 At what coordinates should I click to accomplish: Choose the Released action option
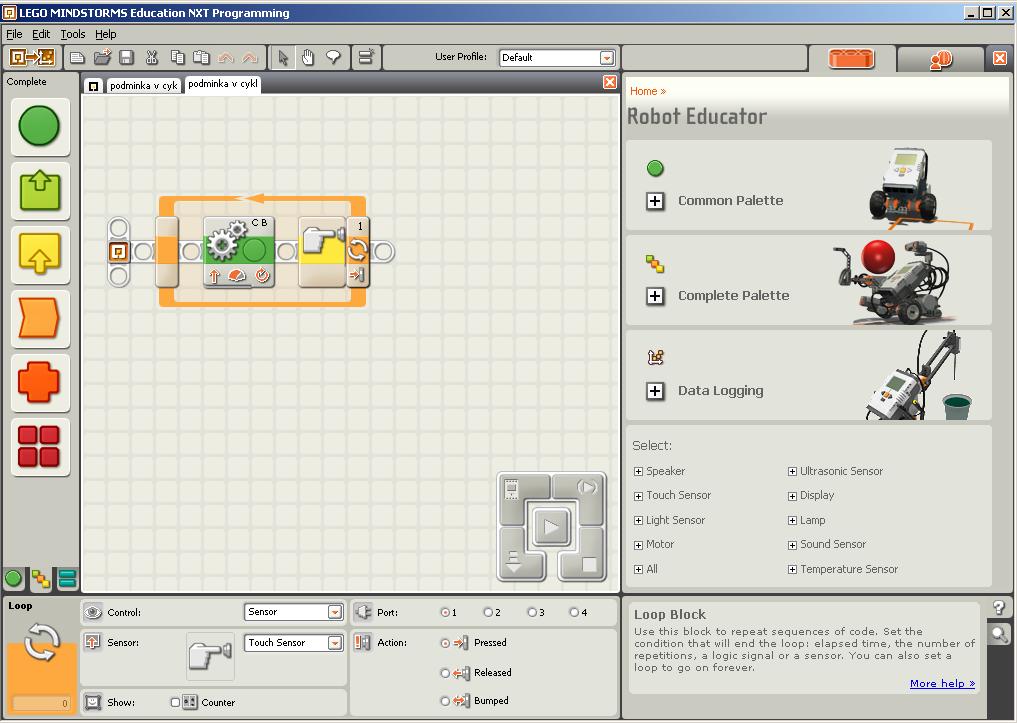pos(445,673)
